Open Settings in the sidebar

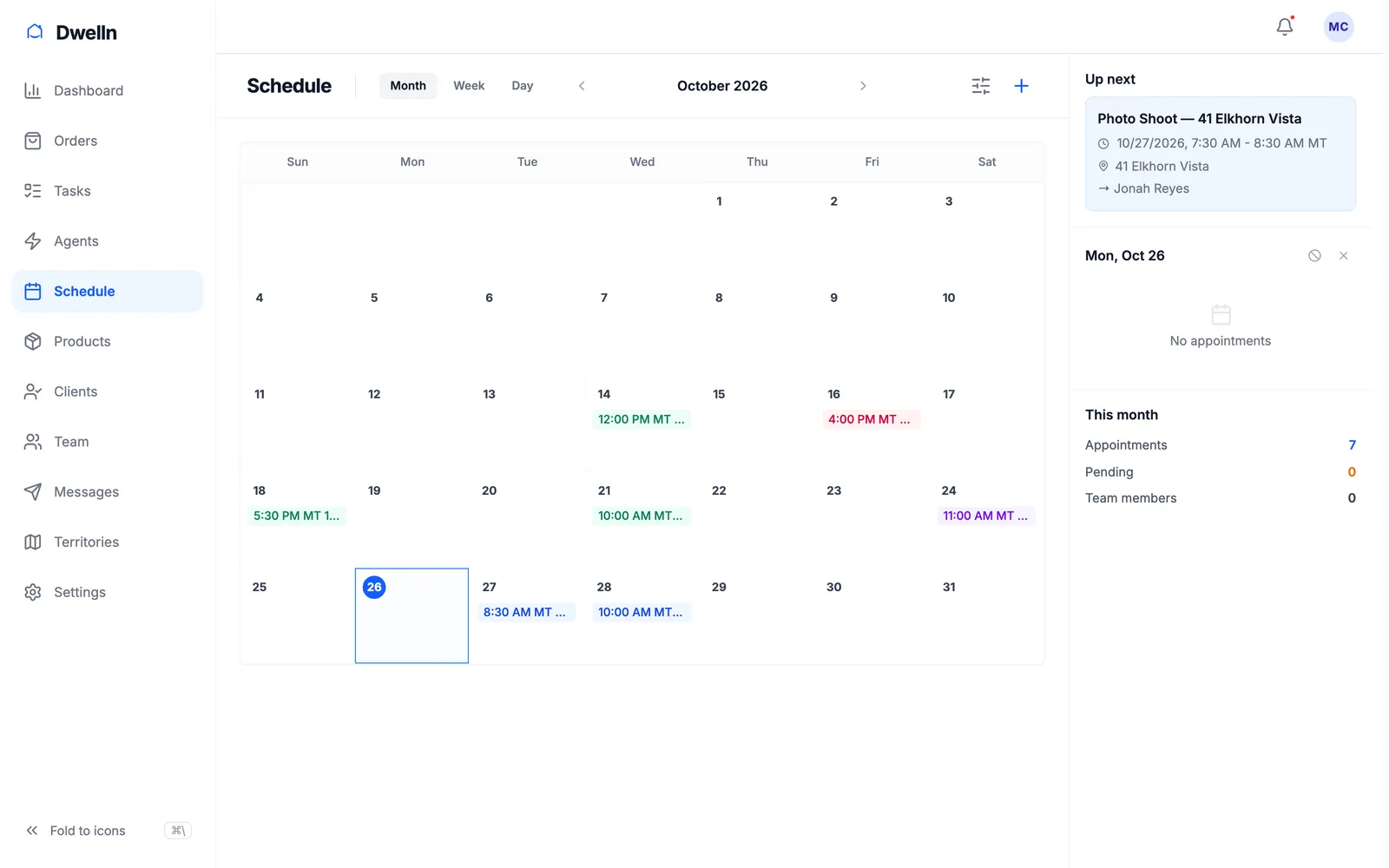tap(107, 593)
